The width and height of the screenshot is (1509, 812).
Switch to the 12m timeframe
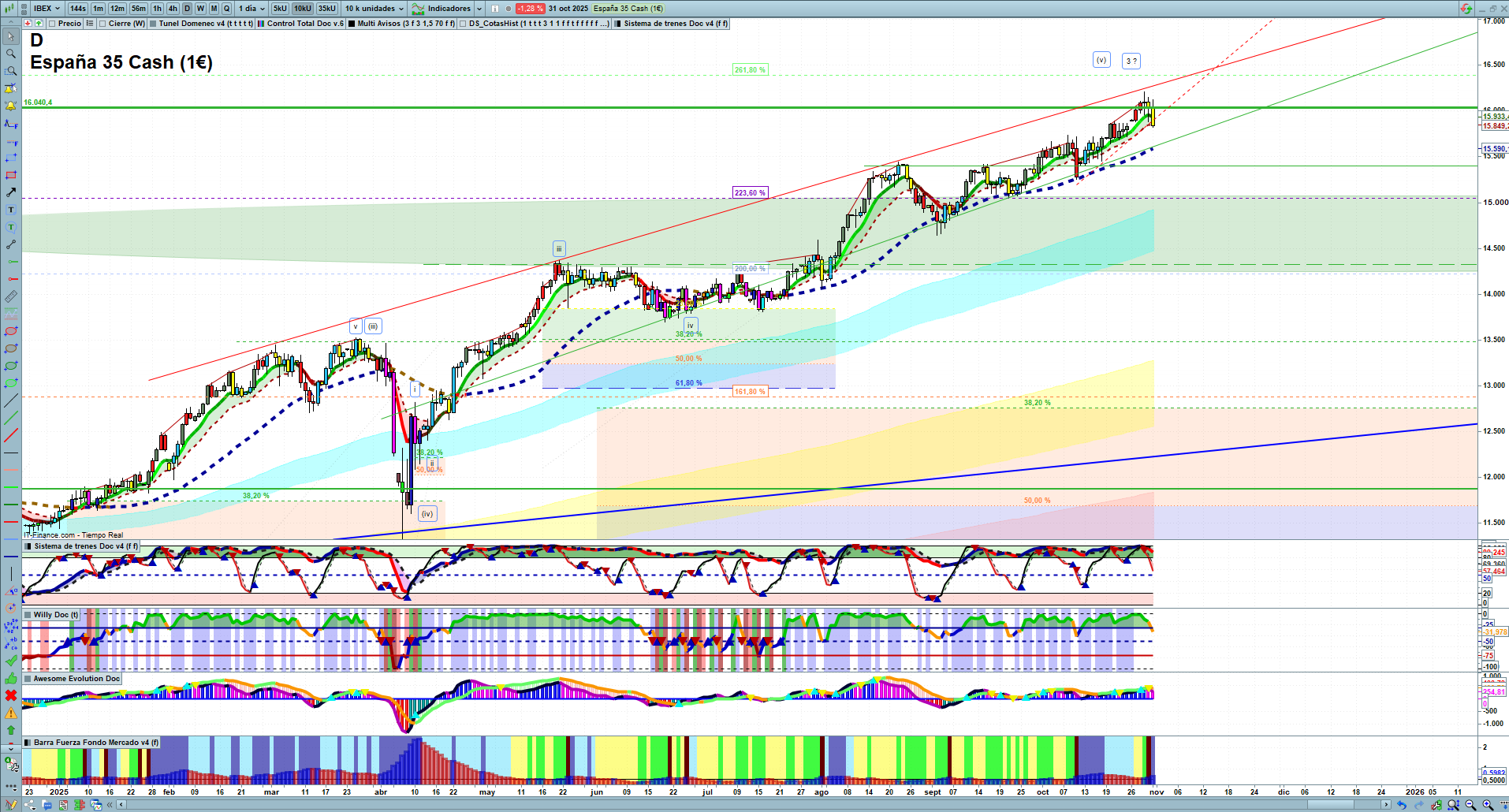pyautogui.click(x=117, y=9)
